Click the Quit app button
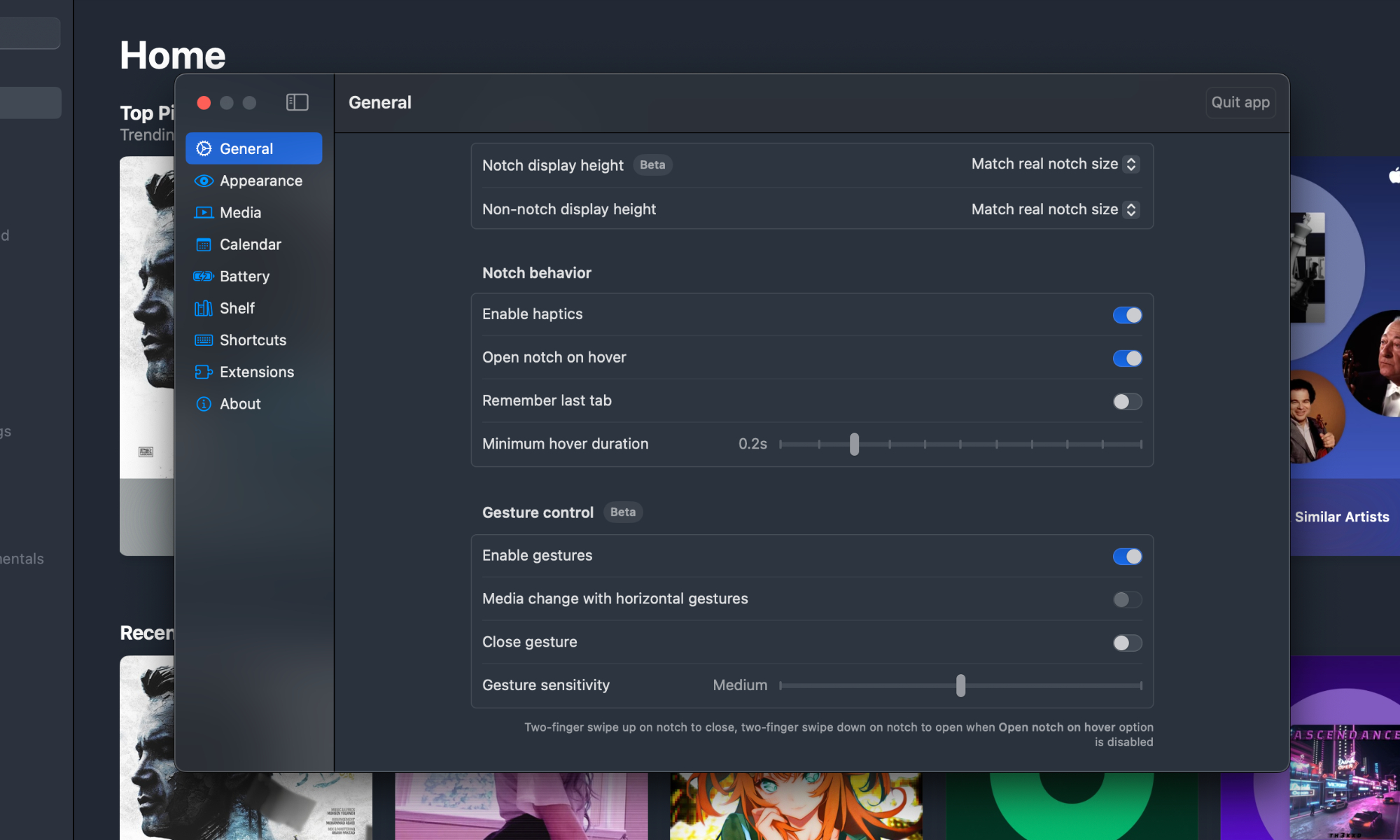The width and height of the screenshot is (1400, 840). (x=1240, y=102)
